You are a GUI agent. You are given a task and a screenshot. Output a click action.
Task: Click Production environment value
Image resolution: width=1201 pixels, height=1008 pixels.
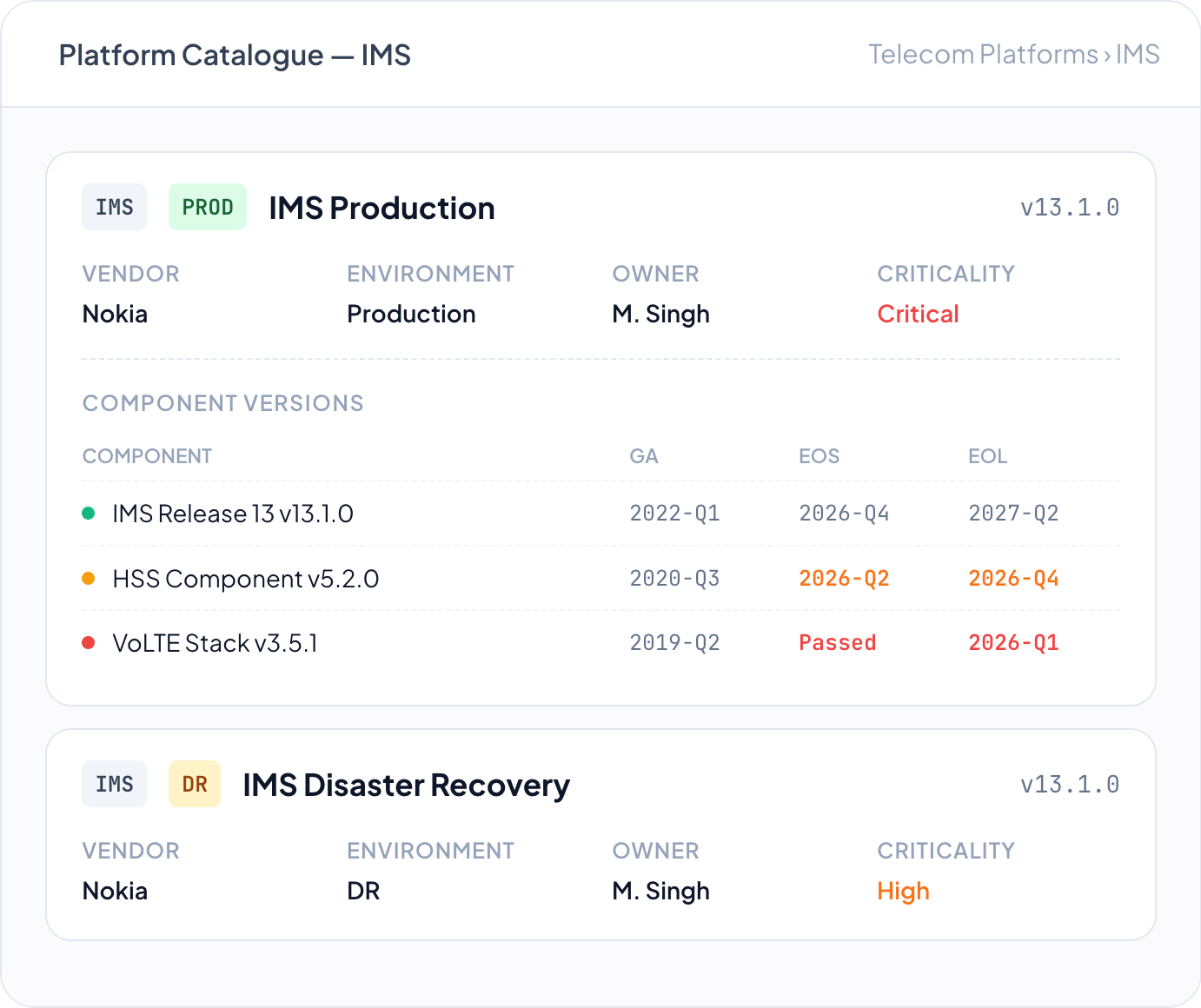pos(411,314)
